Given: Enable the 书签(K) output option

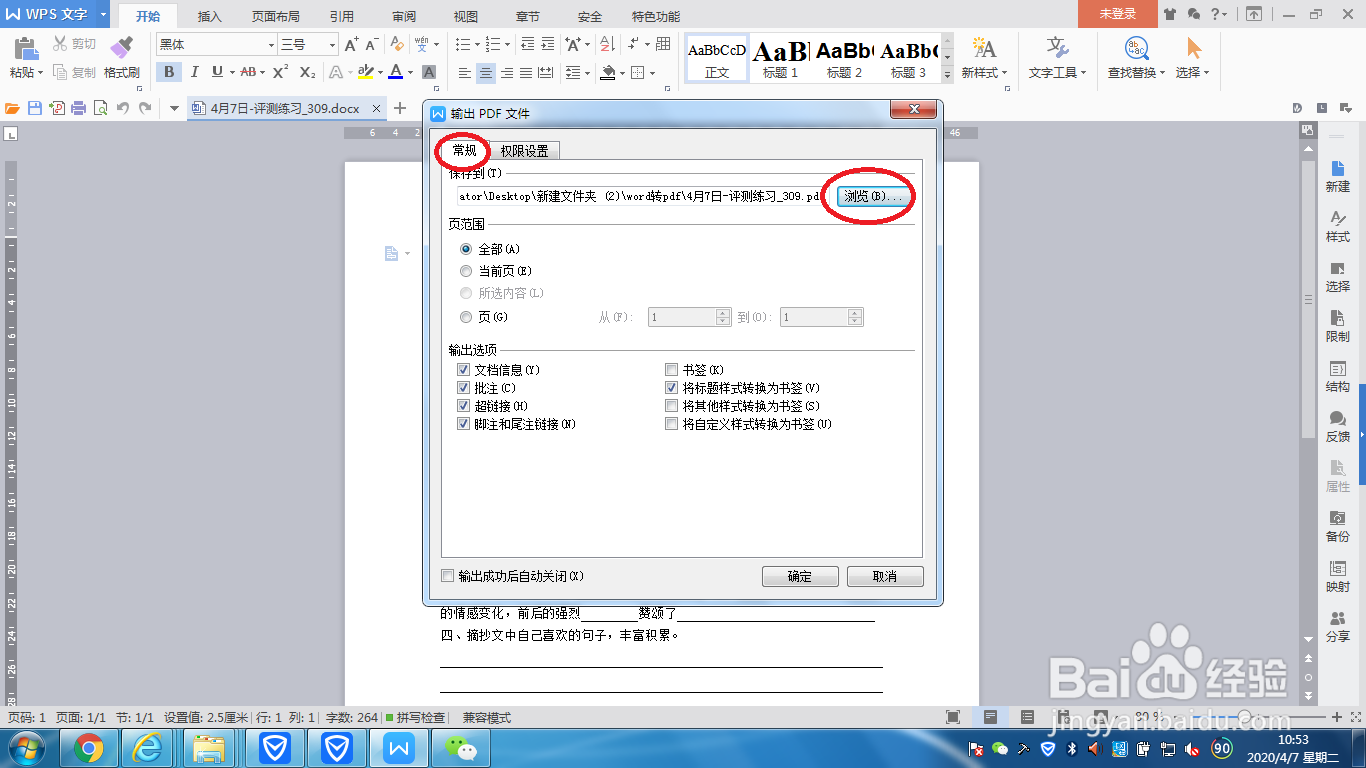Looking at the screenshot, I should coord(671,370).
